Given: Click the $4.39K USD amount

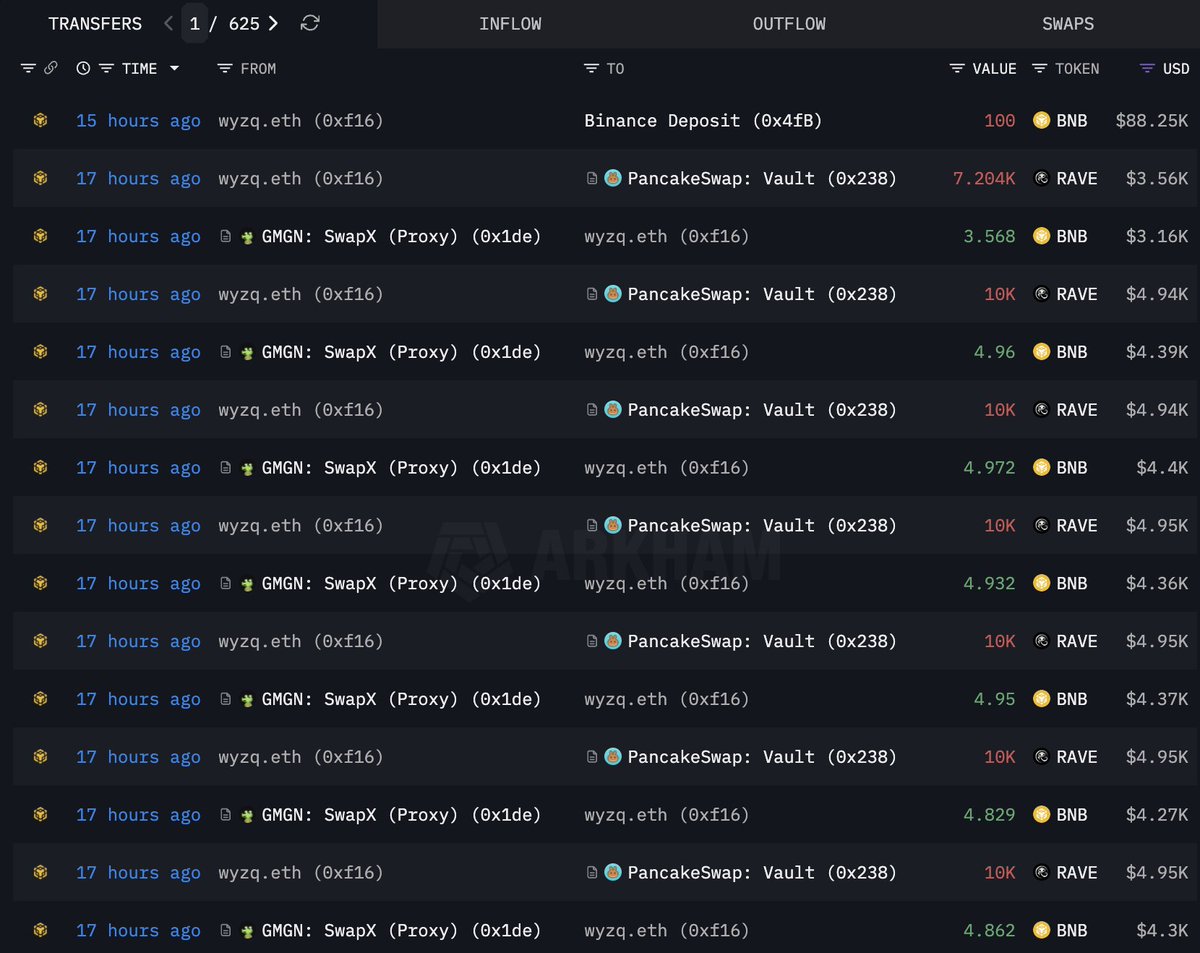Looking at the screenshot, I should [x=1157, y=353].
